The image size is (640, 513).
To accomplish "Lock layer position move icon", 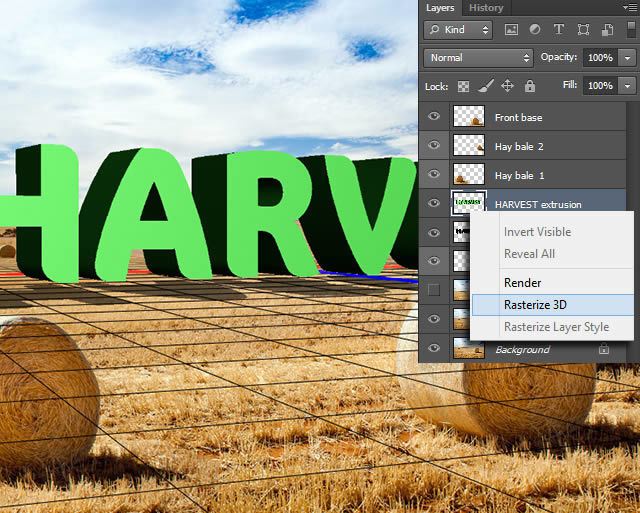I will pos(507,86).
